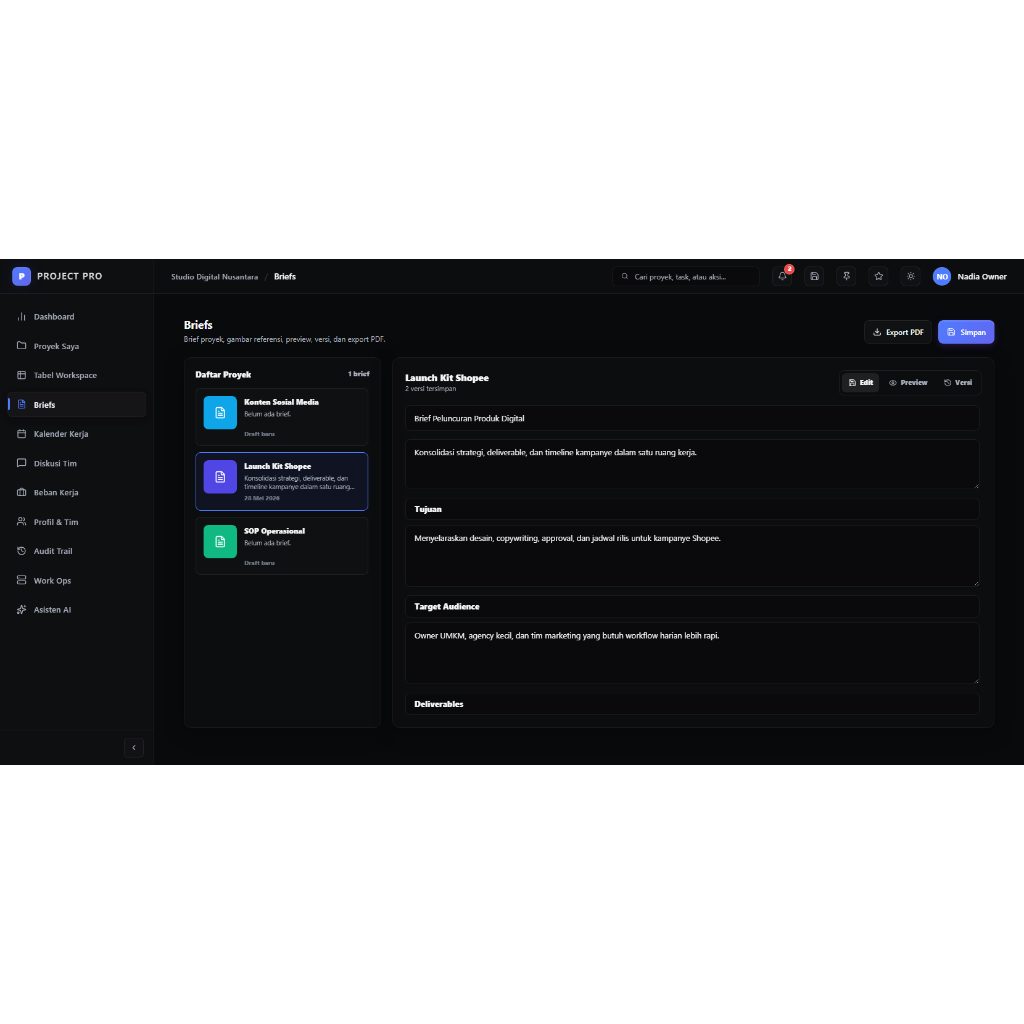The height and width of the screenshot is (1024, 1024).
Task: Open Dashboard from the sidebar
Action: tap(77, 317)
